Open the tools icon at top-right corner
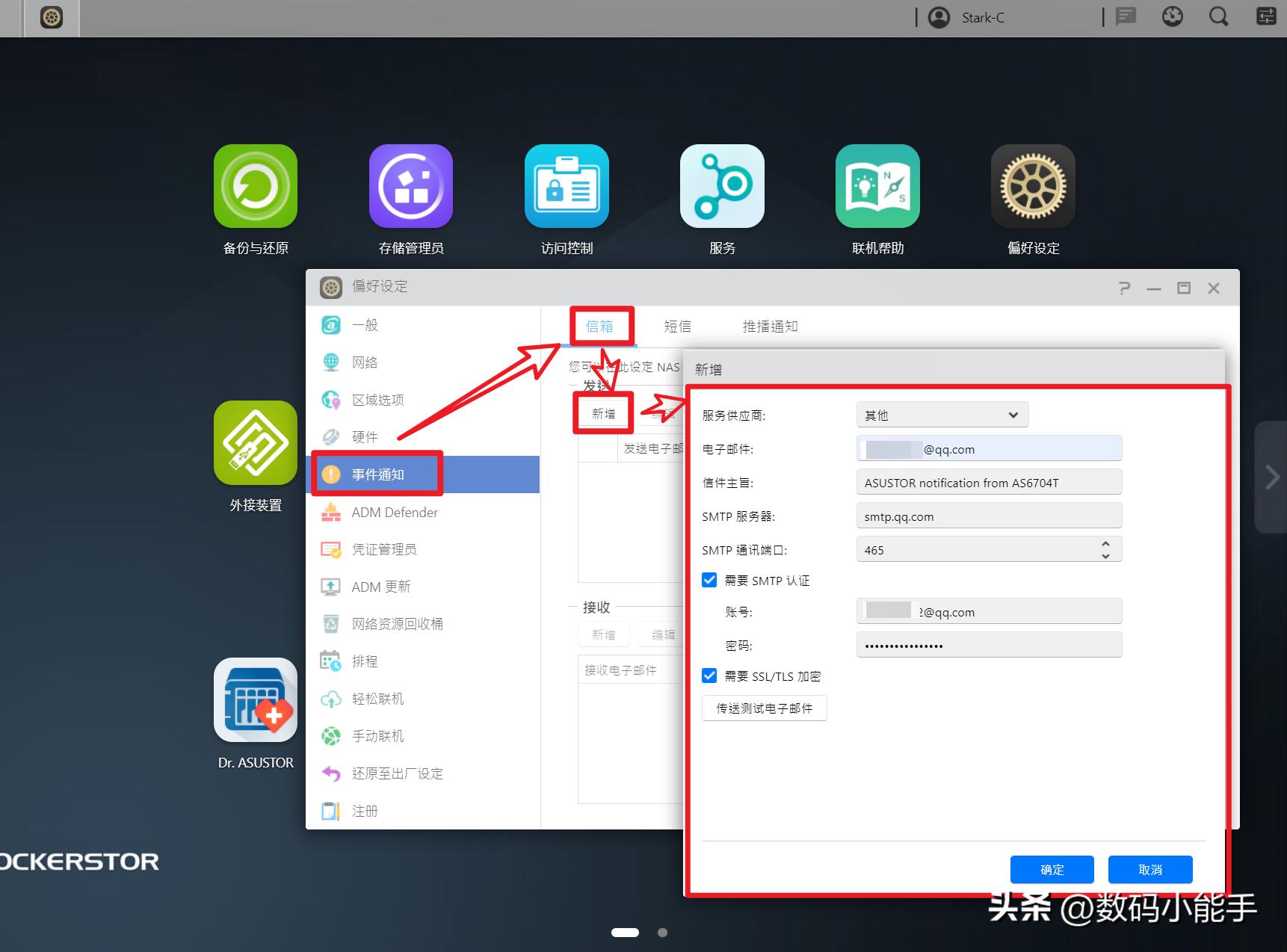 1266,16
